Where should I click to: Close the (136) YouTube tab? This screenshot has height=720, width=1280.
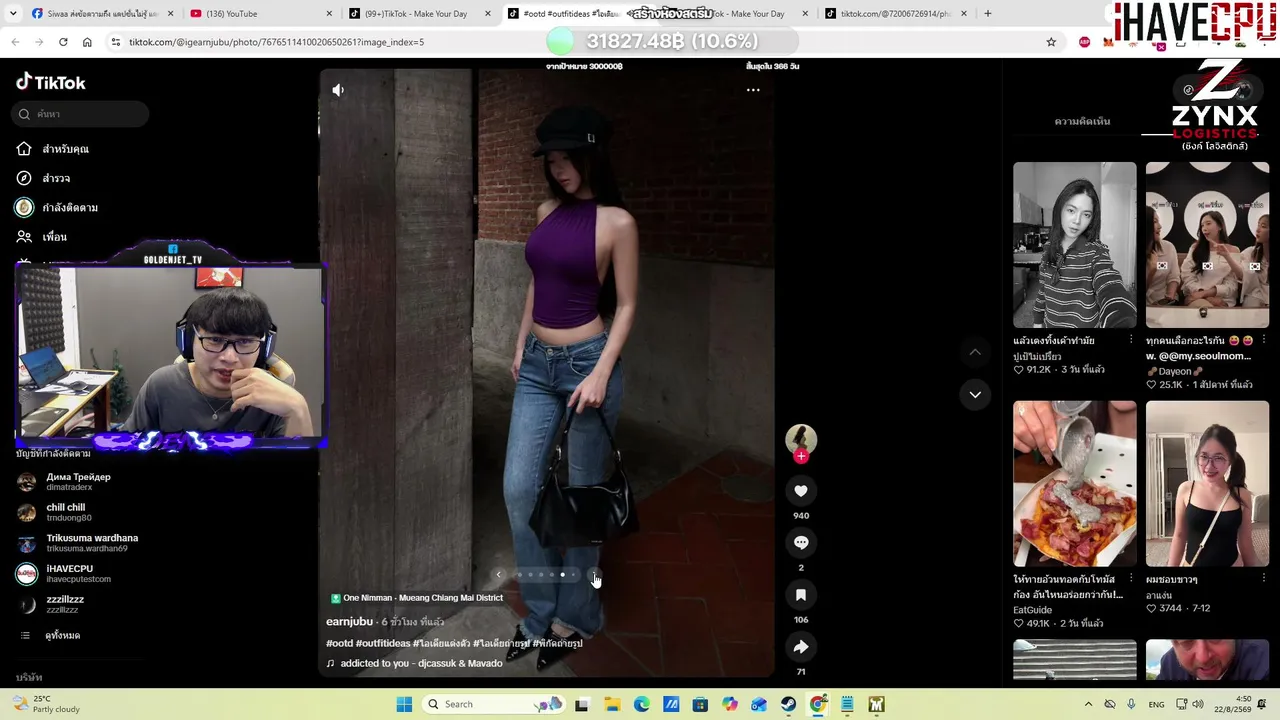329,14
